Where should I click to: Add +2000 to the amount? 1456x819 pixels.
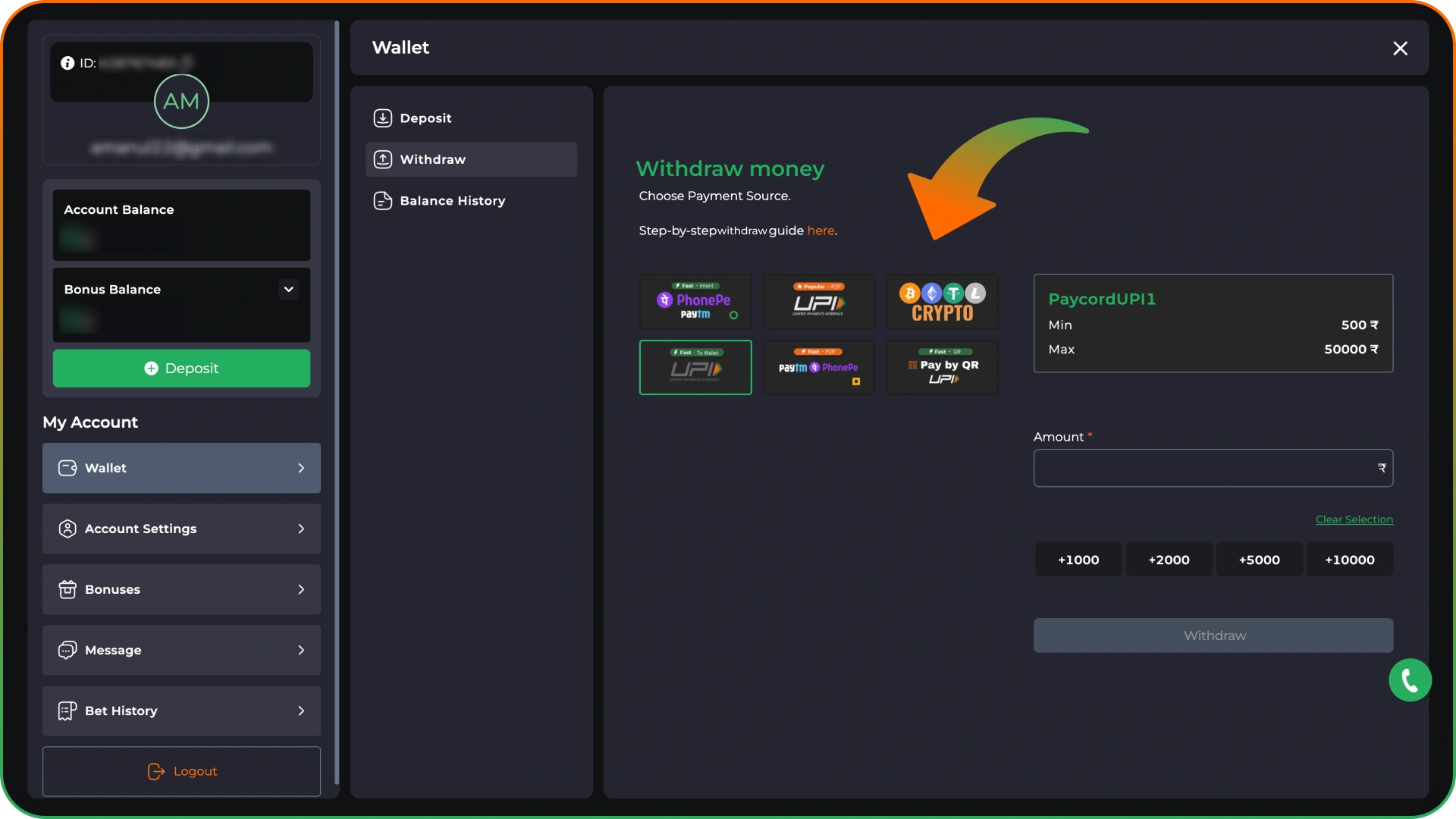pyautogui.click(x=1169, y=560)
